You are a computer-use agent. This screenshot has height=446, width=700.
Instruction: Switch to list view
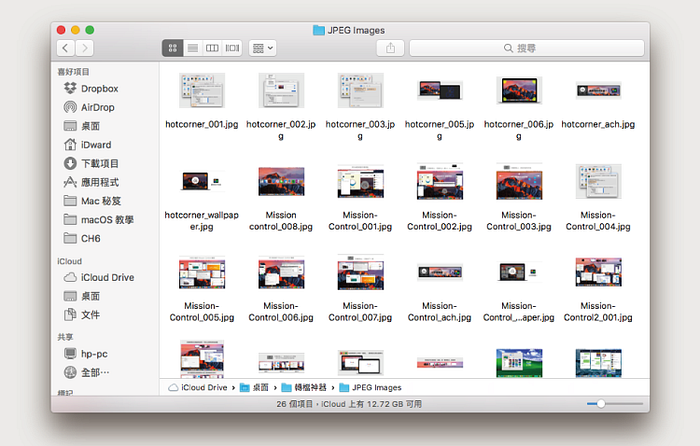pos(192,48)
